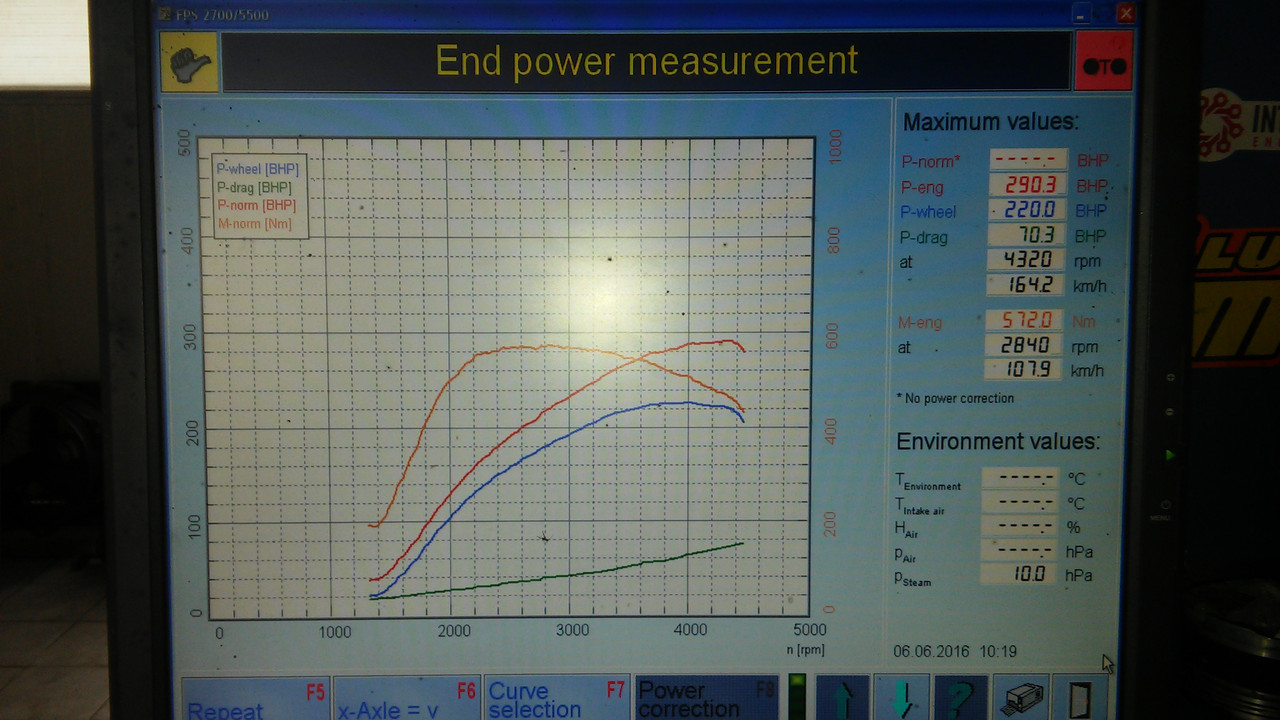This screenshot has width=1280, height=720.
Task: Click the "Maximum values:" heading
Action: click(x=990, y=122)
